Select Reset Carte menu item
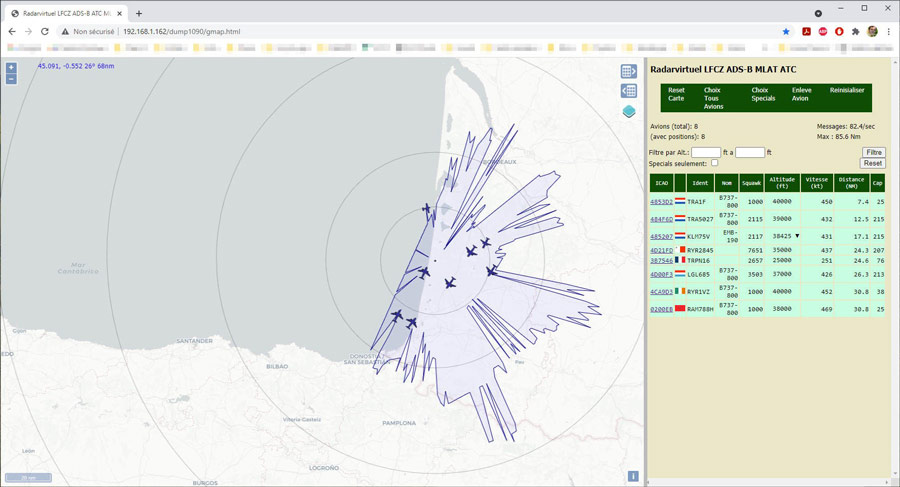The height and width of the screenshot is (487, 900). (676, 94)
